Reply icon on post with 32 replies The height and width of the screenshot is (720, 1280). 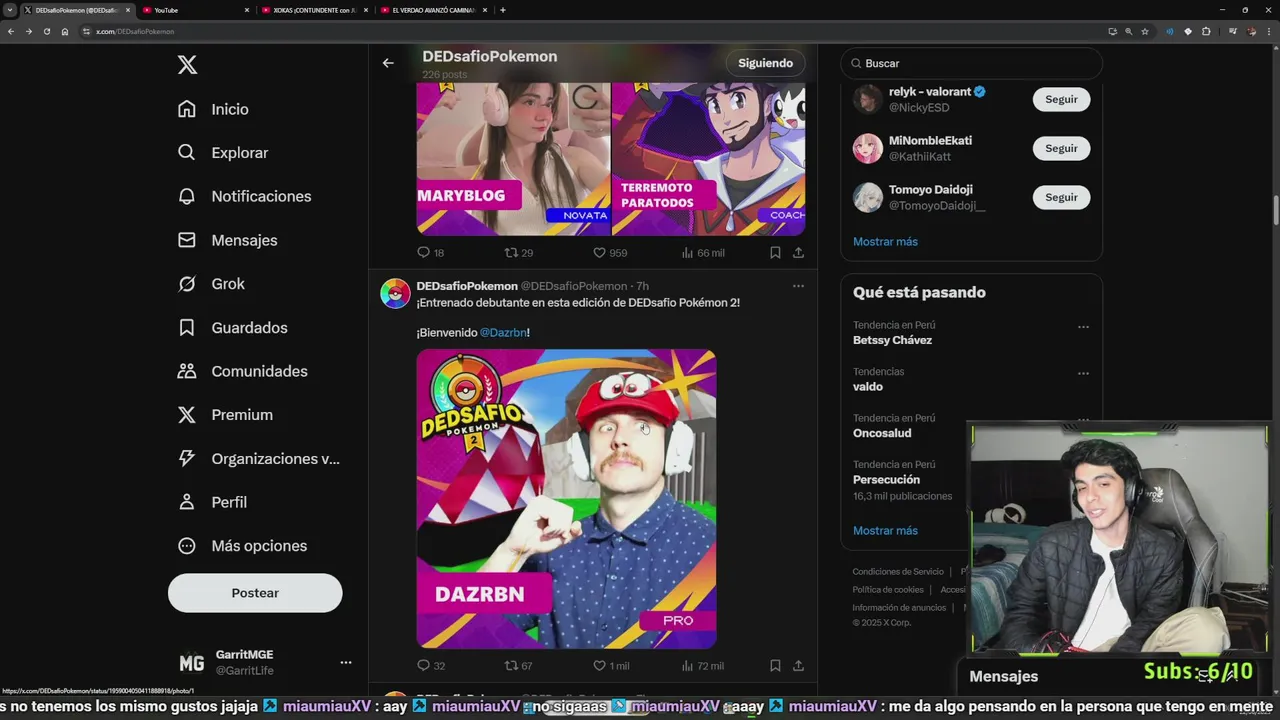tap(423, 665)
